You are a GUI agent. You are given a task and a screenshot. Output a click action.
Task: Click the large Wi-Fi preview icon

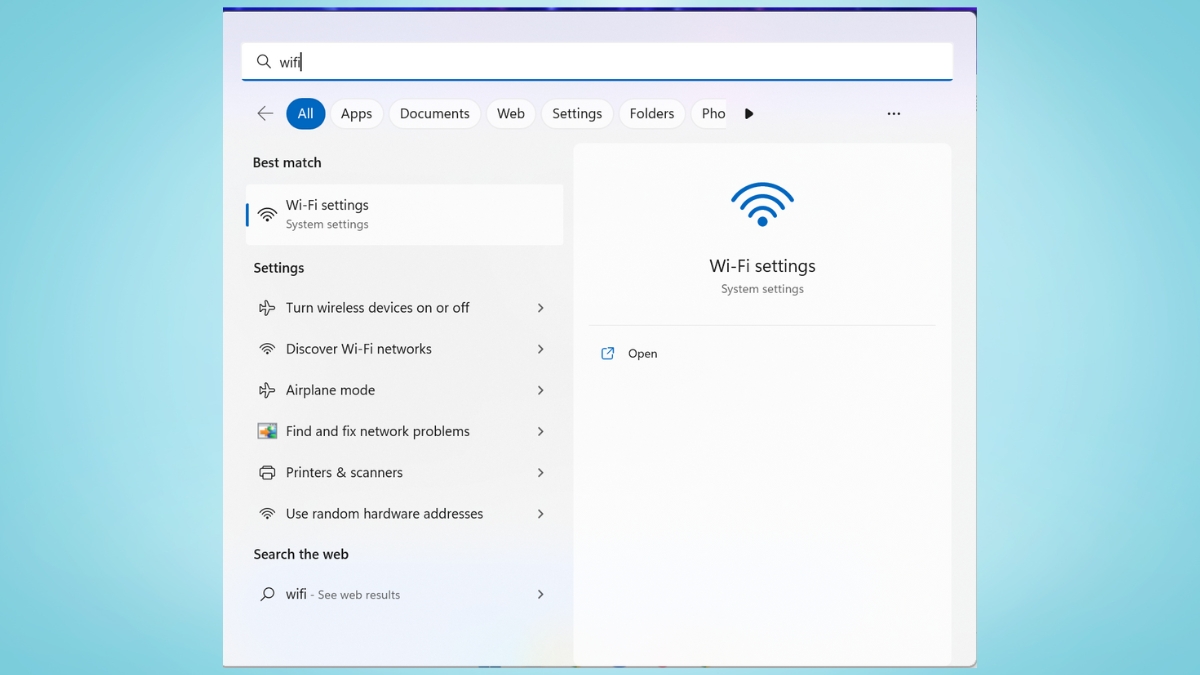click(762, 204)
